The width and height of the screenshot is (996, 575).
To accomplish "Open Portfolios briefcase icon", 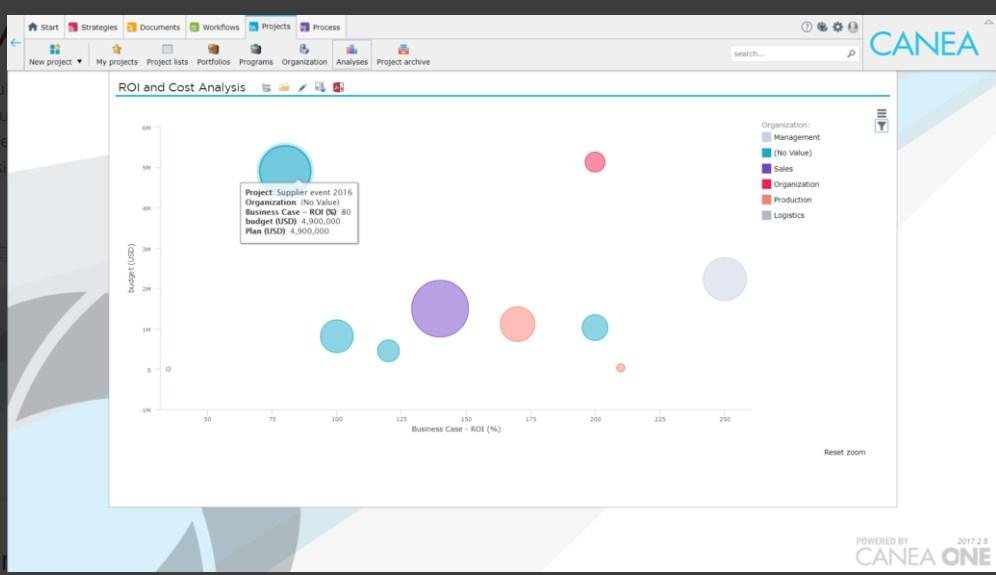I will pyautogui.click(x=213, y=49).
